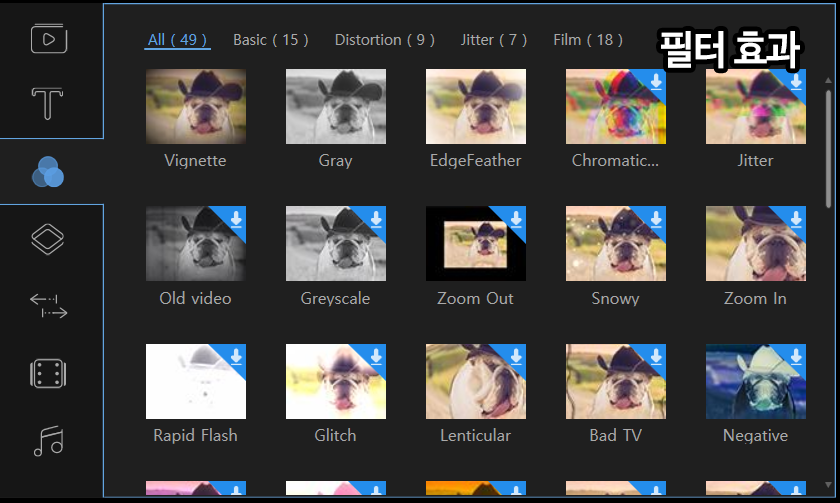Click the "Zoom Out" filter label
This screenshot has height=503, width=840.
476,298
